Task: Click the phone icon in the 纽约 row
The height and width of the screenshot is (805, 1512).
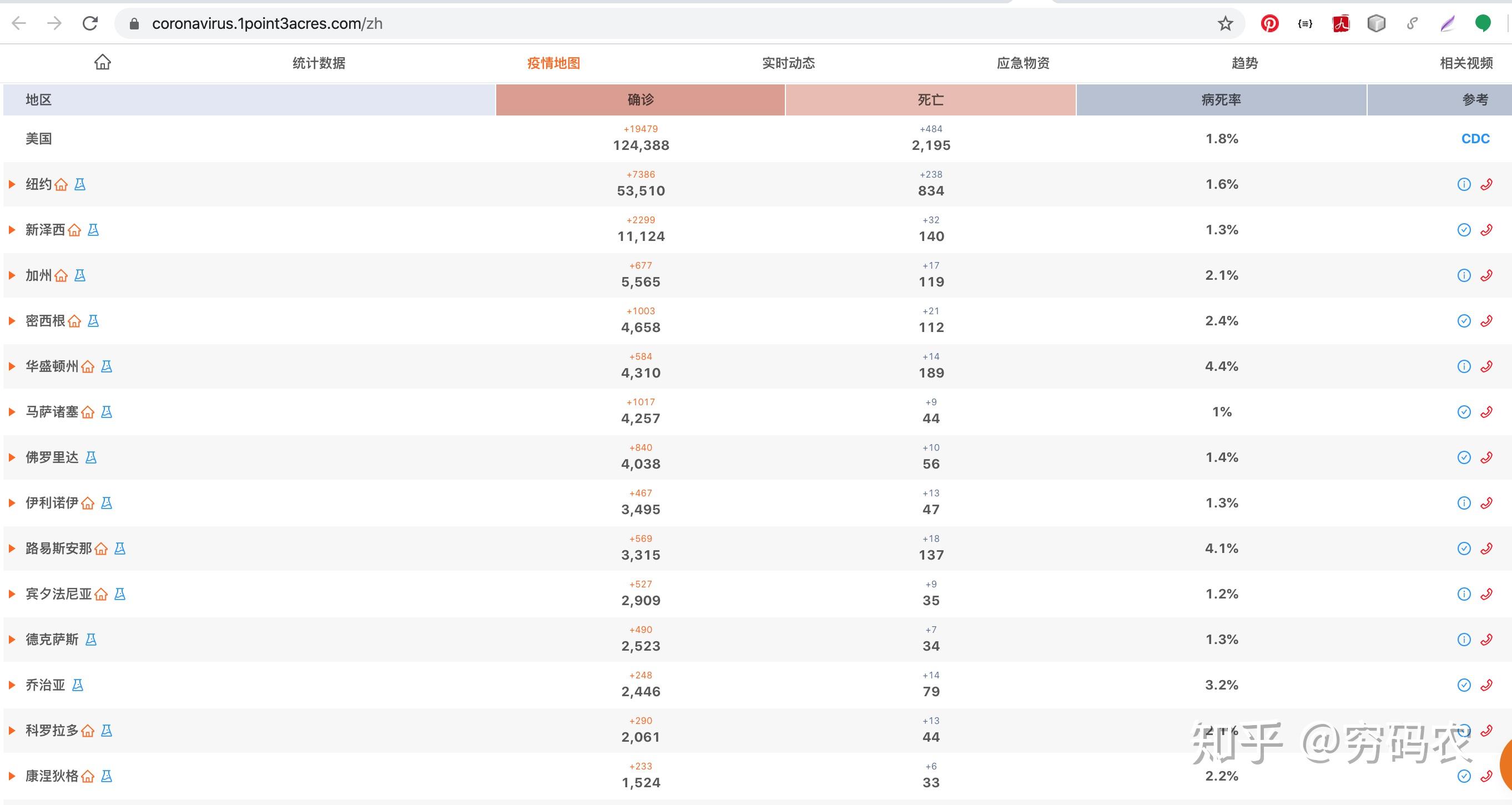Action: pyautogui.click(x=1486, y=184)
